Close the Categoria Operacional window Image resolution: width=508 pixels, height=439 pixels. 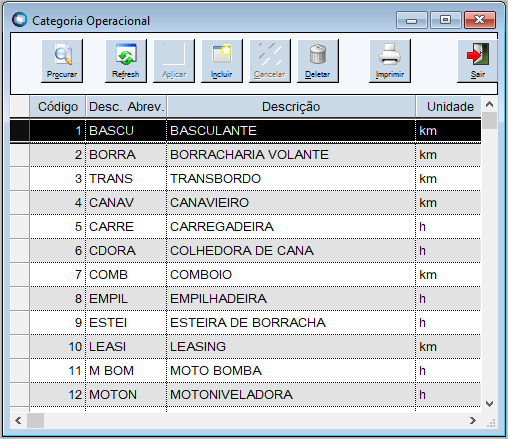point(480,20)
